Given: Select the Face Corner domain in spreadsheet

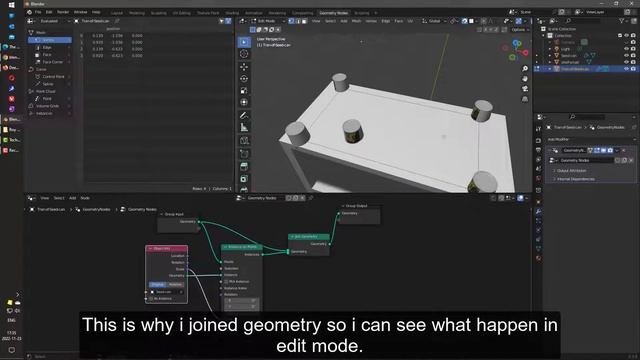Looking at the screenshot, I should pos(52,62).
